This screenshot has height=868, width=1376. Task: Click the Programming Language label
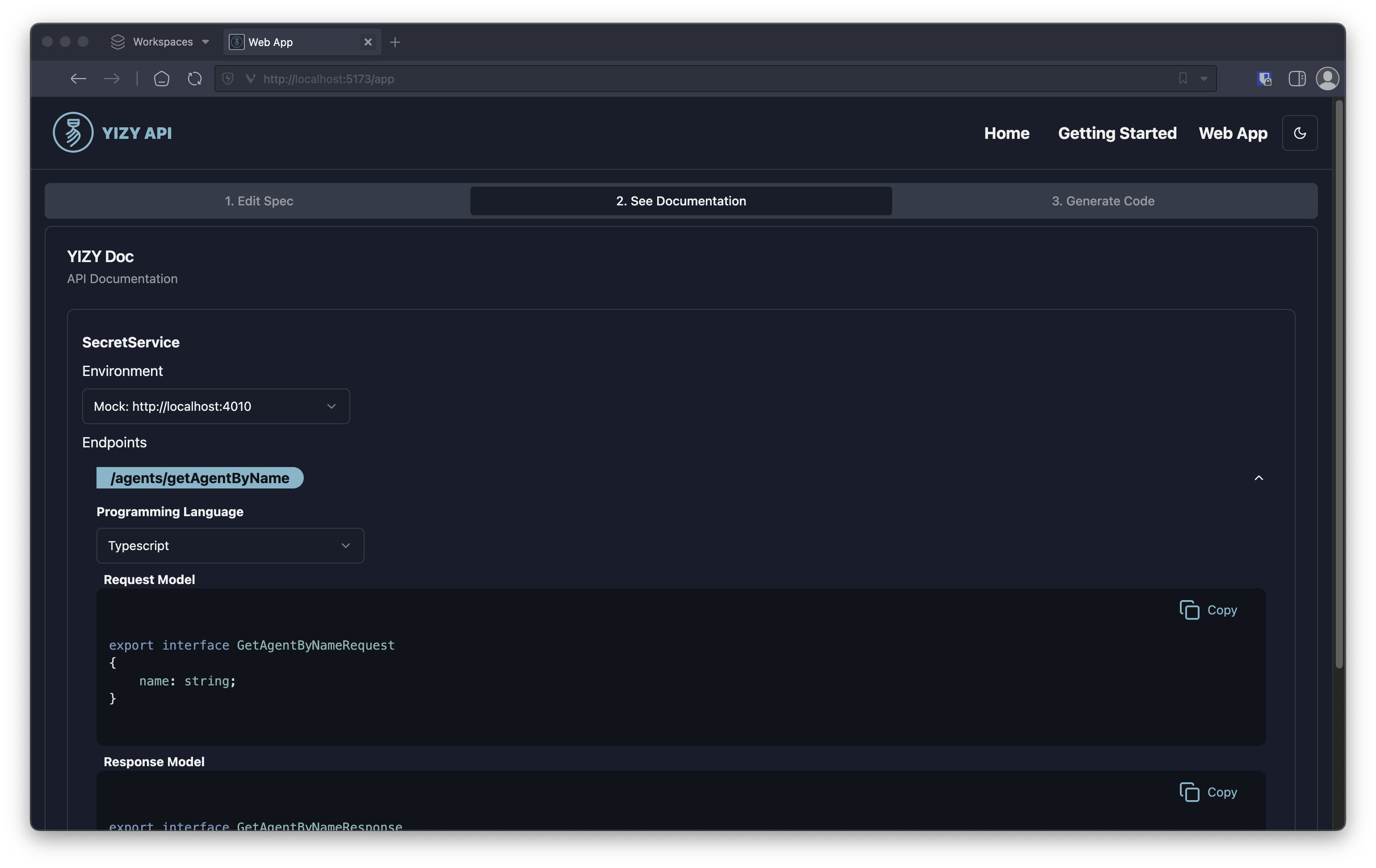[x=170, y=512]
